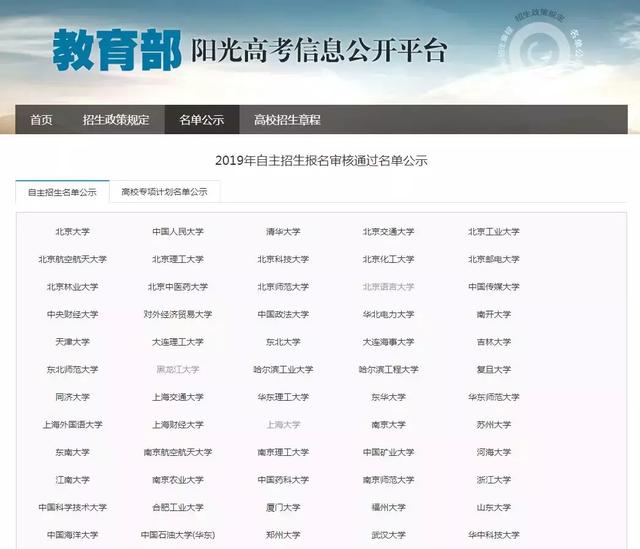Image resolution: width=640 pixels, height=549 pixels.
Task: Open the 河海大学 link
Action: point(493,452)
